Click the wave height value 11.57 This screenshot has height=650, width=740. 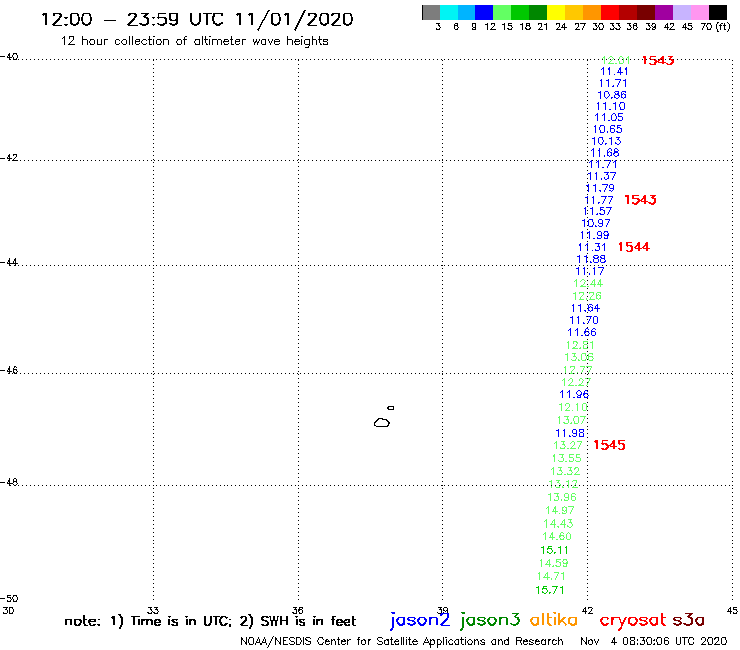click(597, 211)
